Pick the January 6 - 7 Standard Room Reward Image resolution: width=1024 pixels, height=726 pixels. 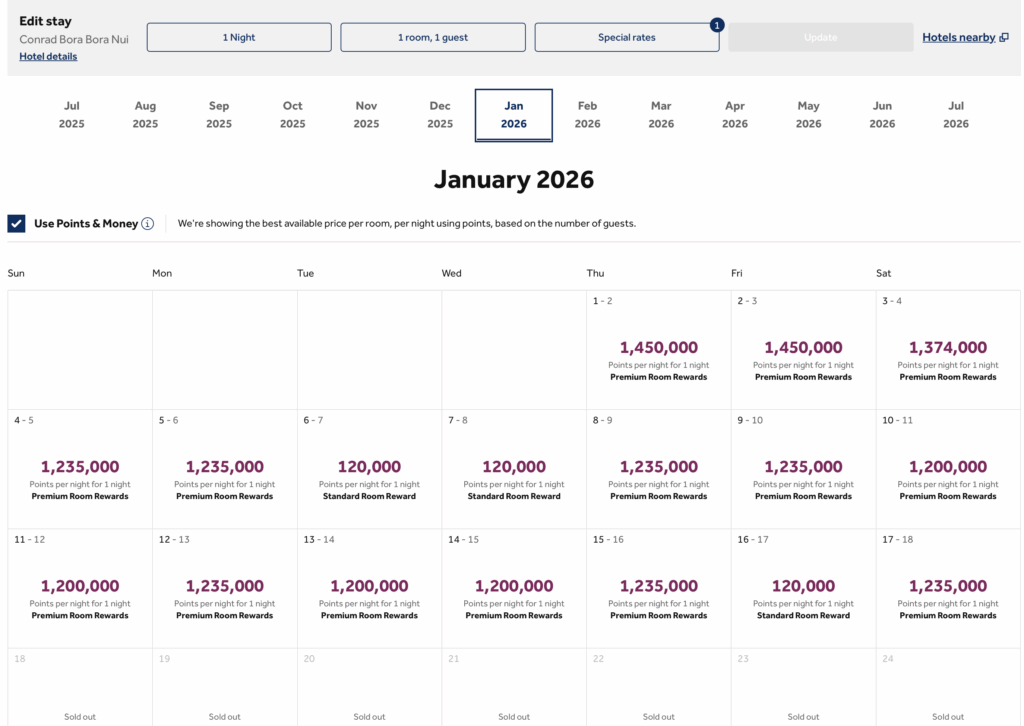point(369,470)
